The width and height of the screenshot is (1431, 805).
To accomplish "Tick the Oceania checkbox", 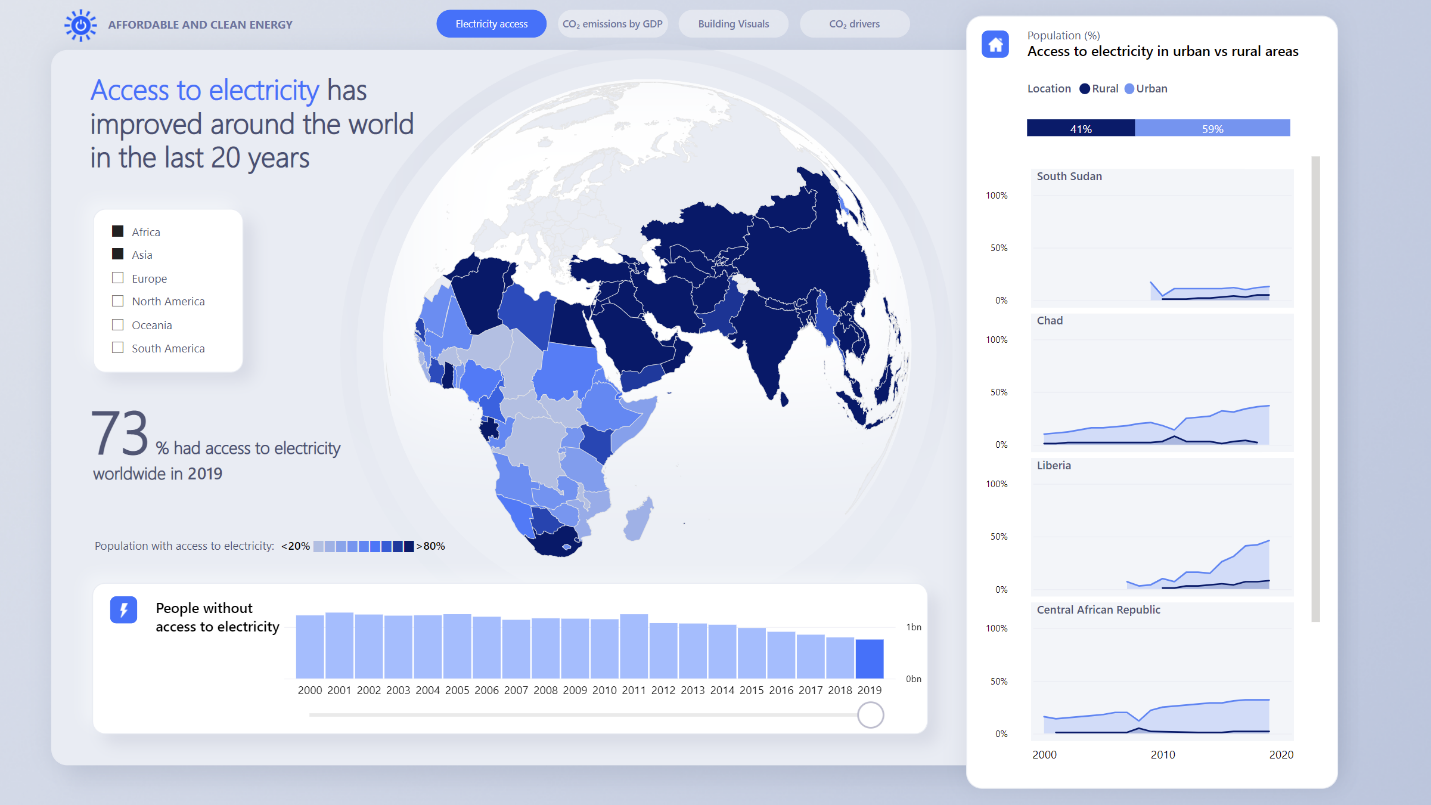I will [x=118, y=325].
